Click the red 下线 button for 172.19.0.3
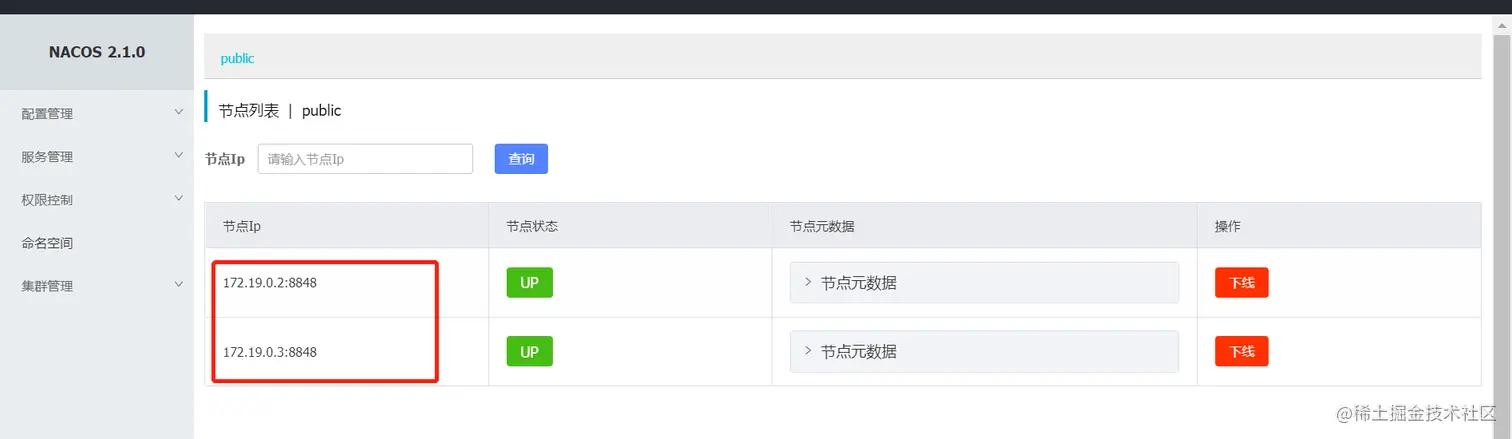Screen dimensions: 1512x439 pyautogui.click(x=1241, y=352)
